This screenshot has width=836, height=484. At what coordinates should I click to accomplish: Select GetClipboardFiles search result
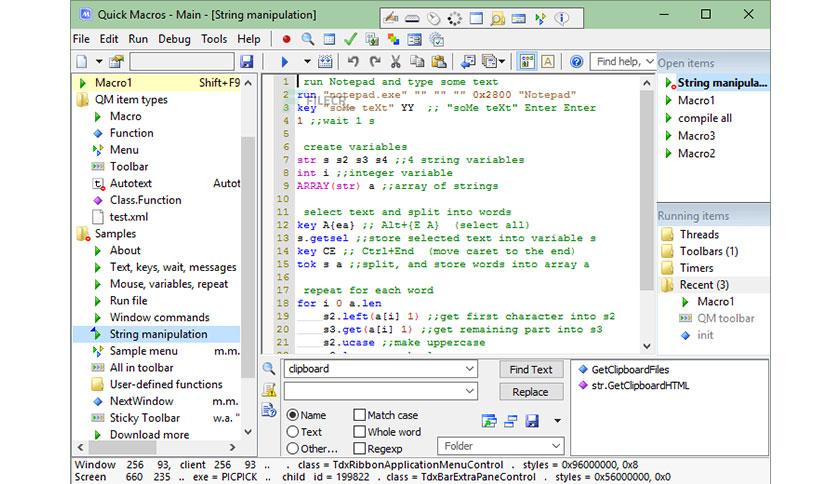pyautogui.click(x=630, y=369)
